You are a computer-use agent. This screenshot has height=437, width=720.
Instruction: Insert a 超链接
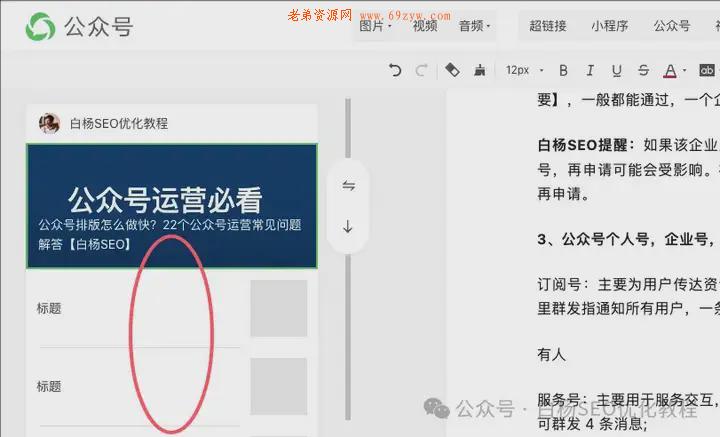548,26
